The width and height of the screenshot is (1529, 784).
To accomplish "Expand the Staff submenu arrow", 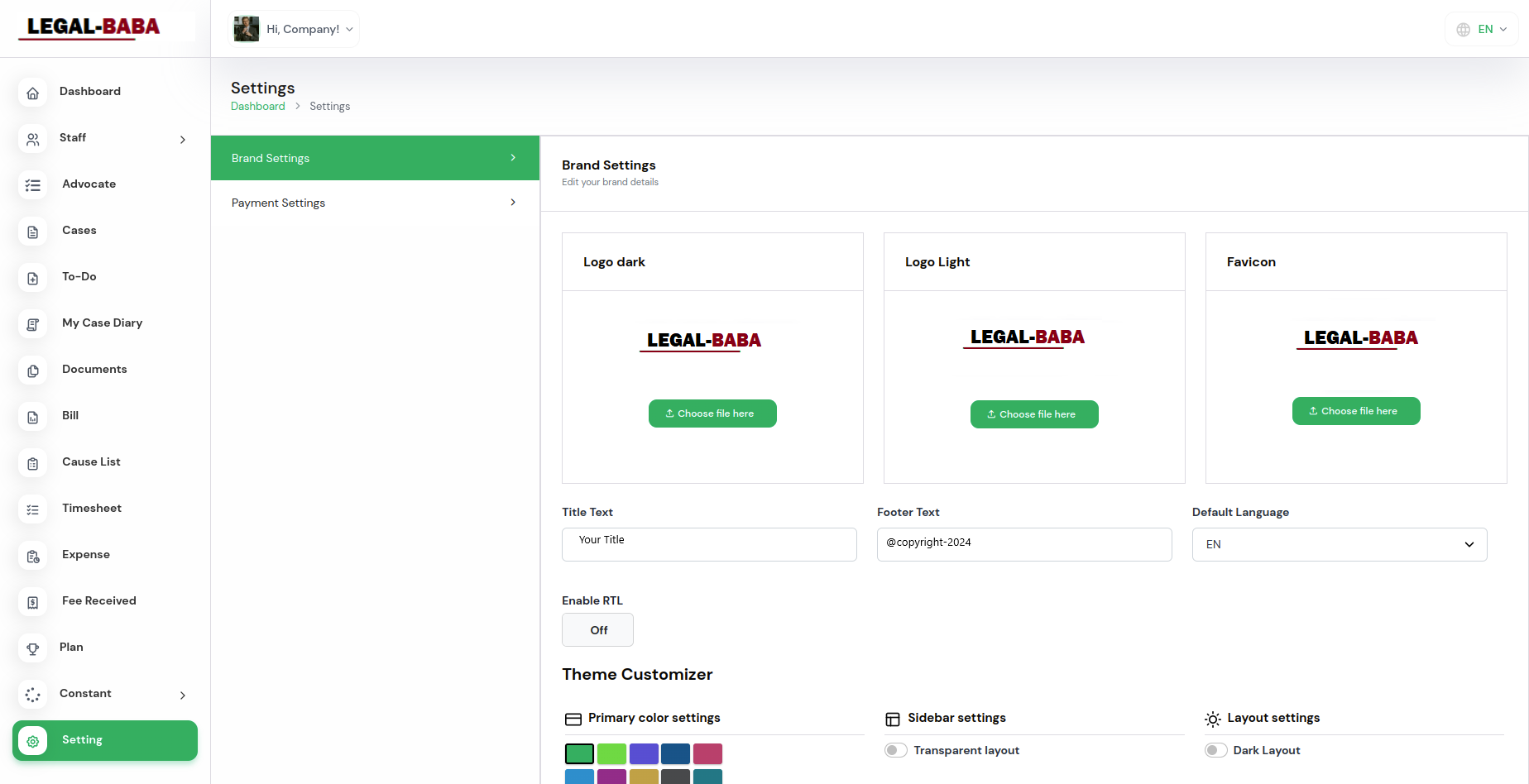I will click(183, 140).
